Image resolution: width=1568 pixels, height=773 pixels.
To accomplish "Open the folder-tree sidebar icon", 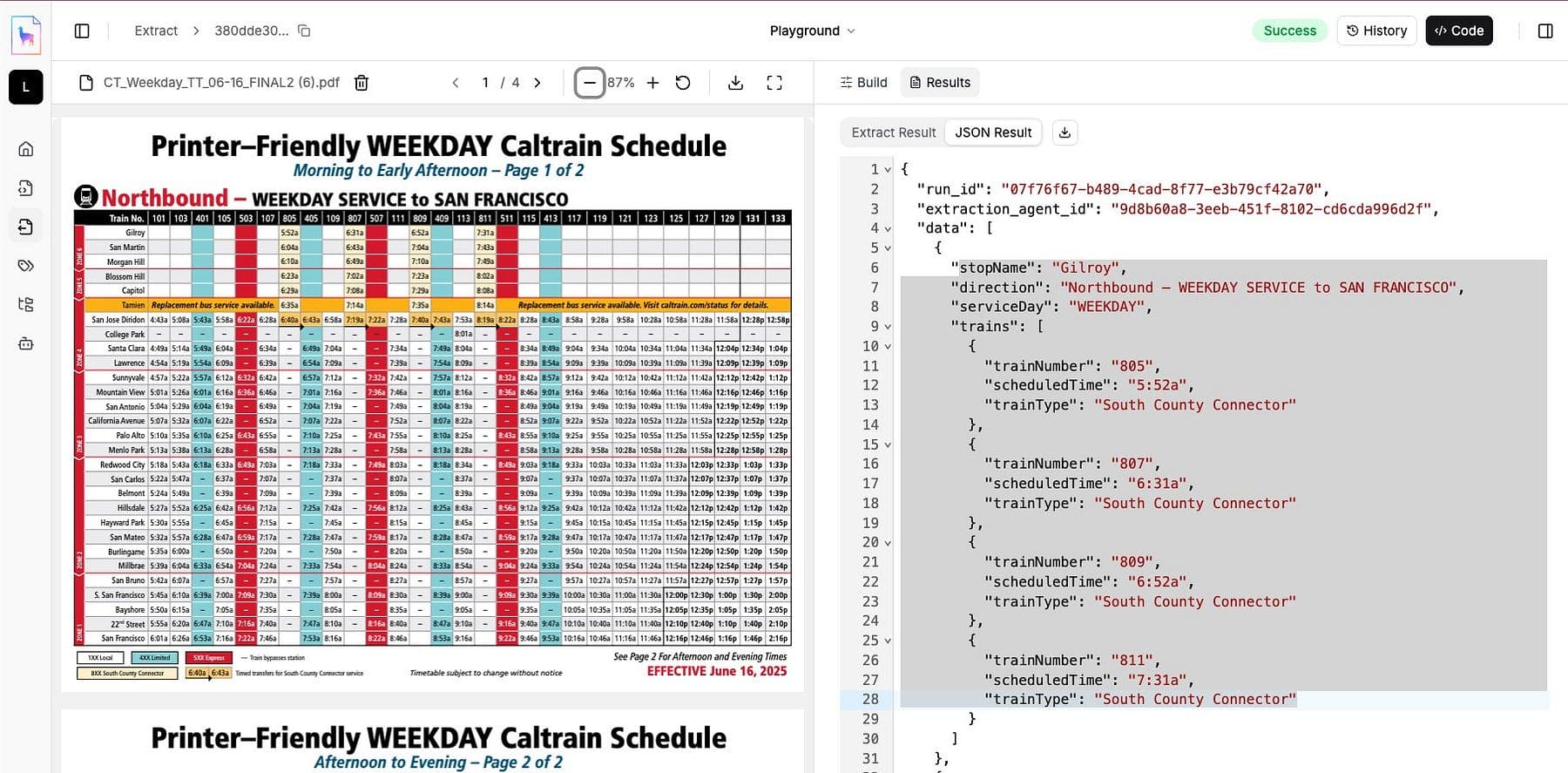I will [x=26, y=304].
